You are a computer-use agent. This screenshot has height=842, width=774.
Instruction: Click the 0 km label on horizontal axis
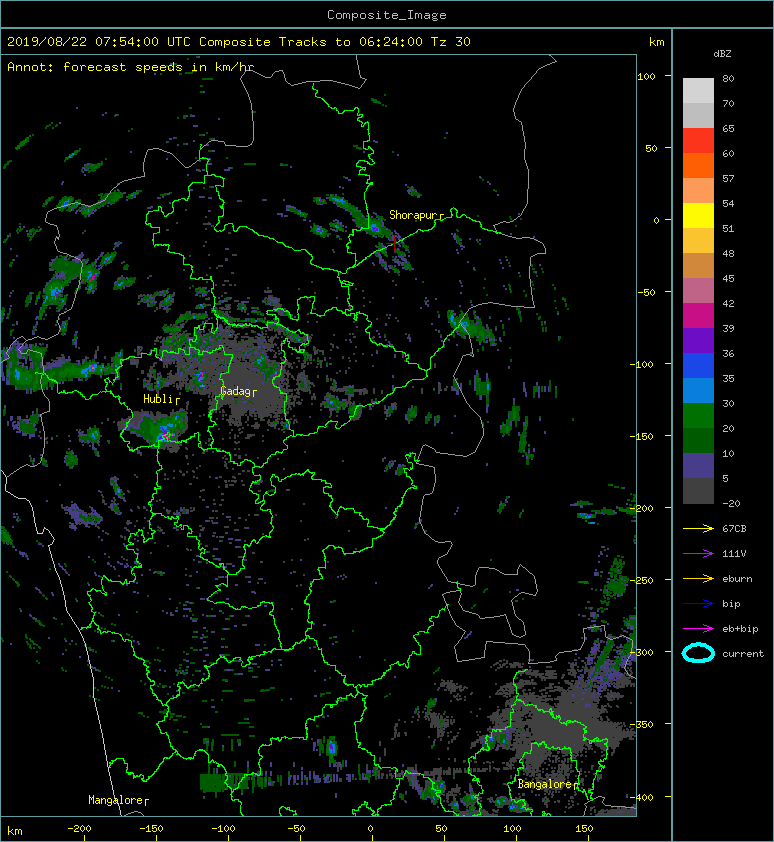click(370, 829)
